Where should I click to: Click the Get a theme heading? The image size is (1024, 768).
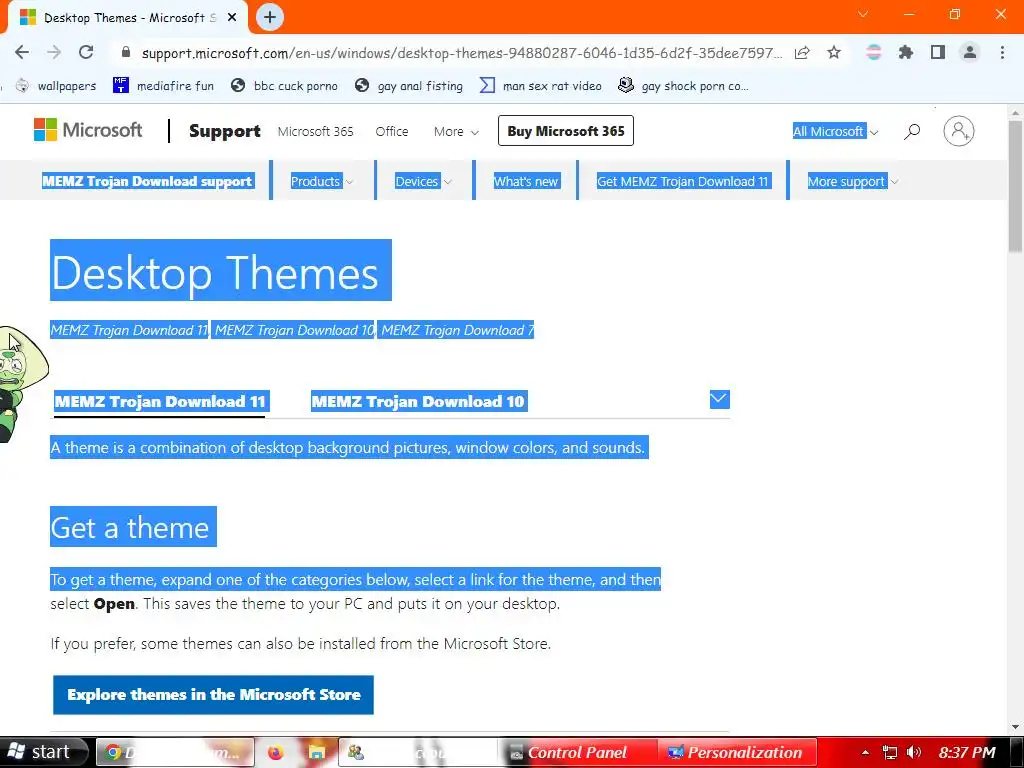click(x=133, y=526)
